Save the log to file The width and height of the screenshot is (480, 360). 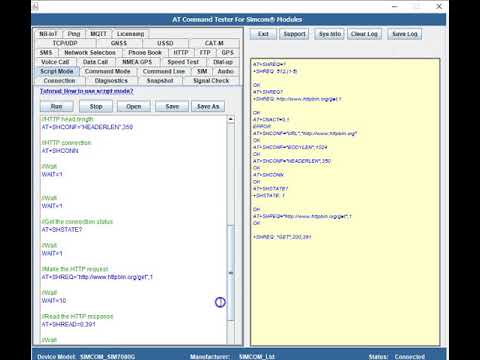405,34
